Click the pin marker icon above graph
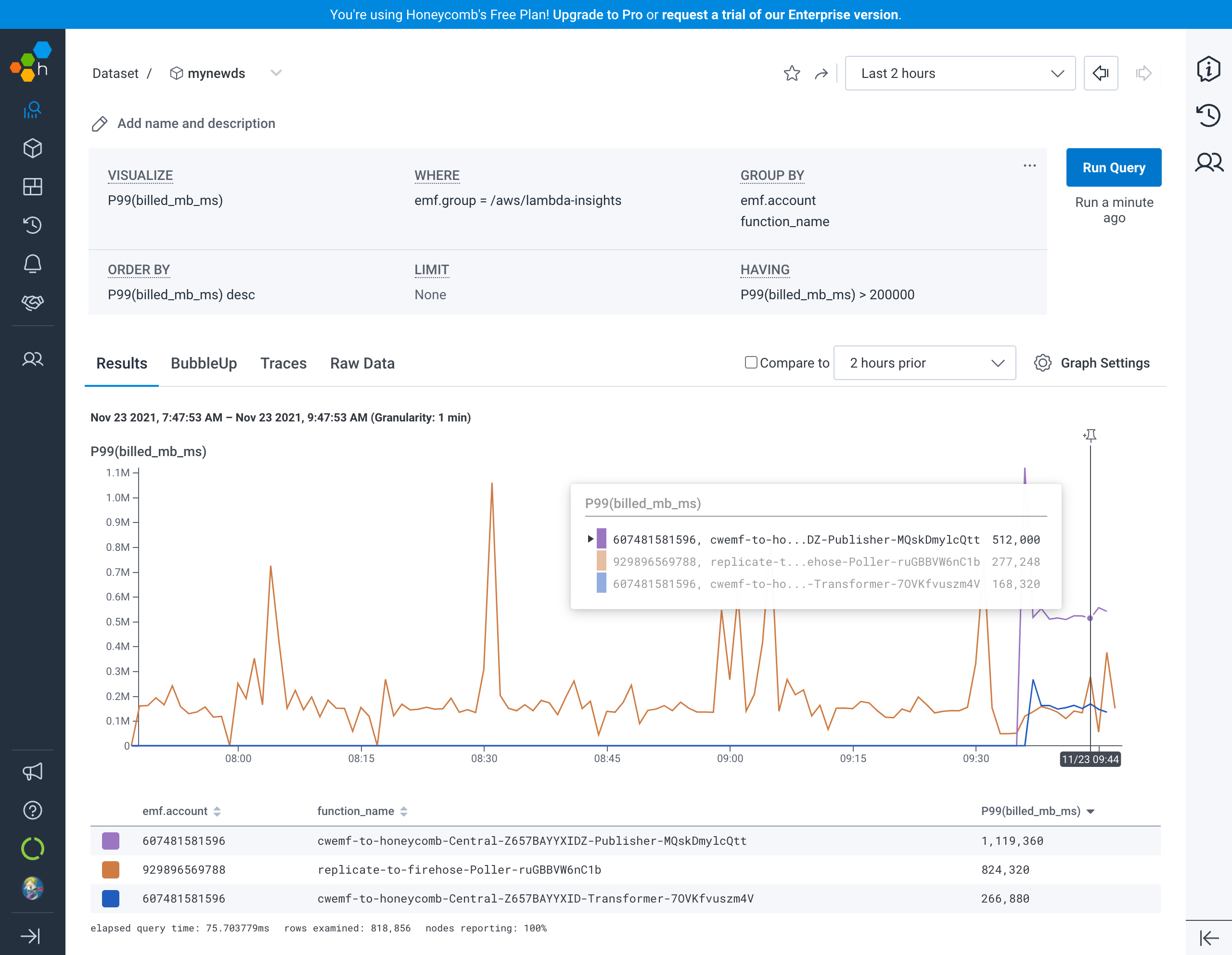The height and width of the screenshot is (955, 1232). [x=1090, y=435]
